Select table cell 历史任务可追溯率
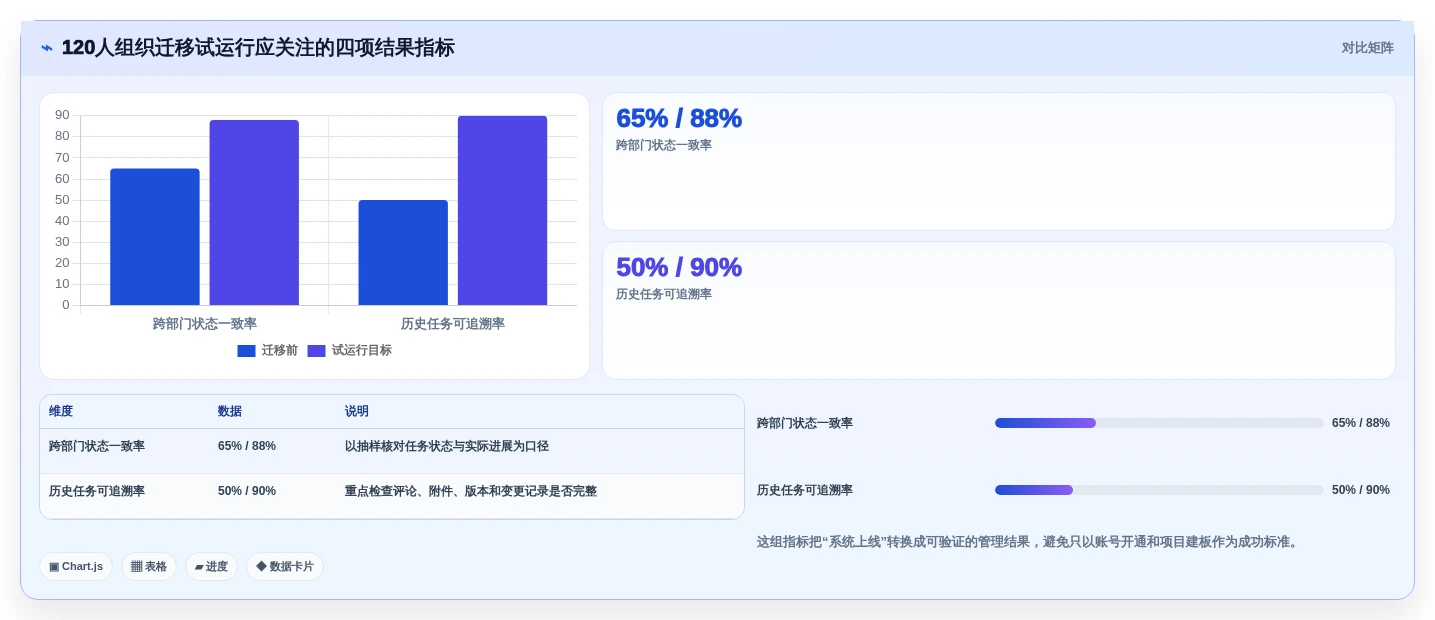 pos(97,491)
